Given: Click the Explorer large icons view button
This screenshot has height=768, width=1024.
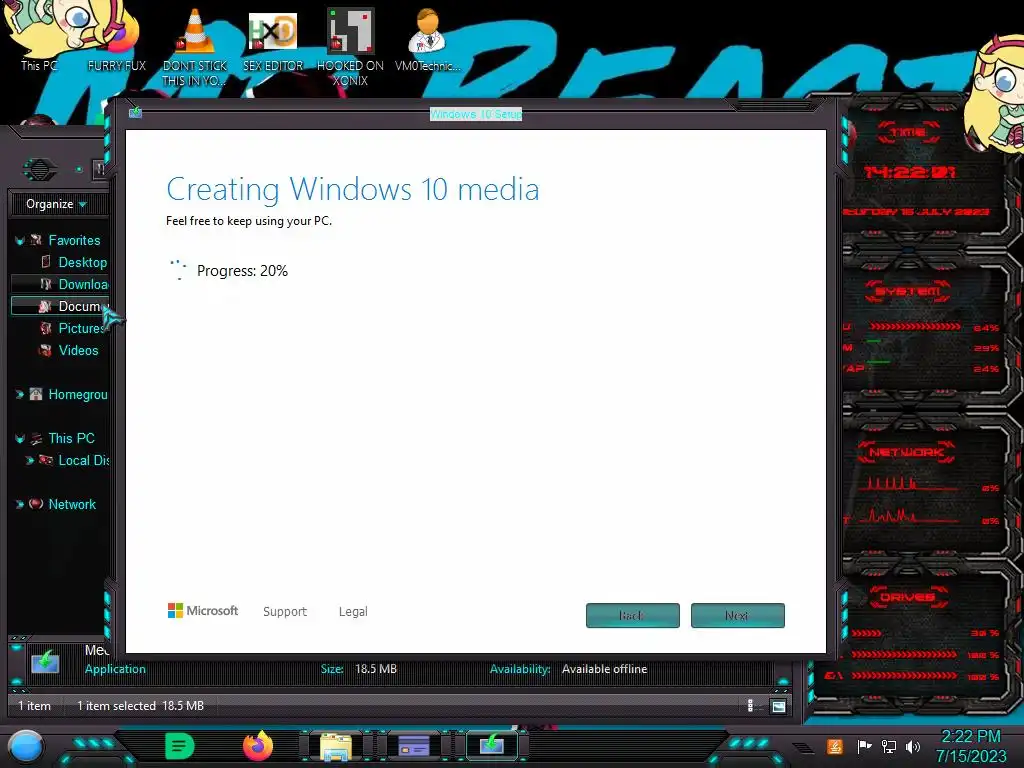Looking at the screenshot, I should [x=778, y=706].
